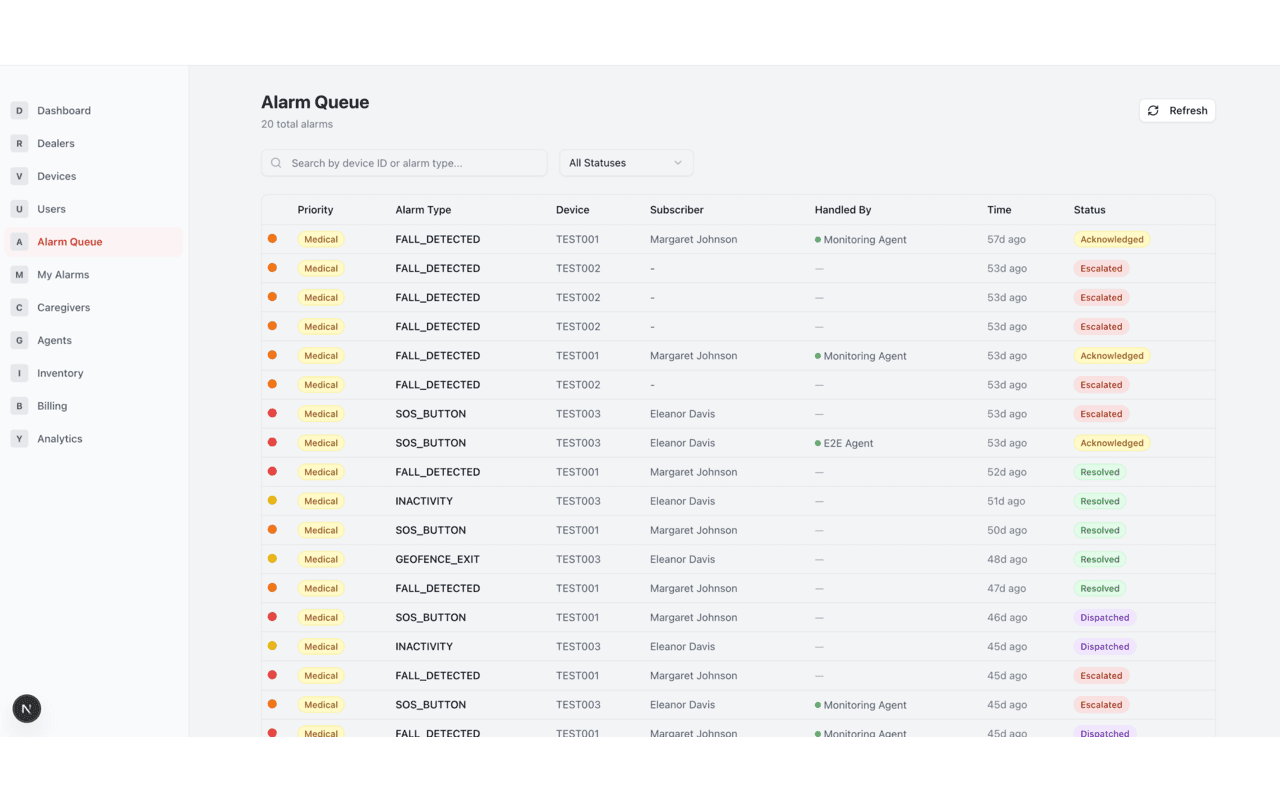Click the 47d ago time cell
Image resolution: width=1280 pixels, height=800 pixels.
1006,589
